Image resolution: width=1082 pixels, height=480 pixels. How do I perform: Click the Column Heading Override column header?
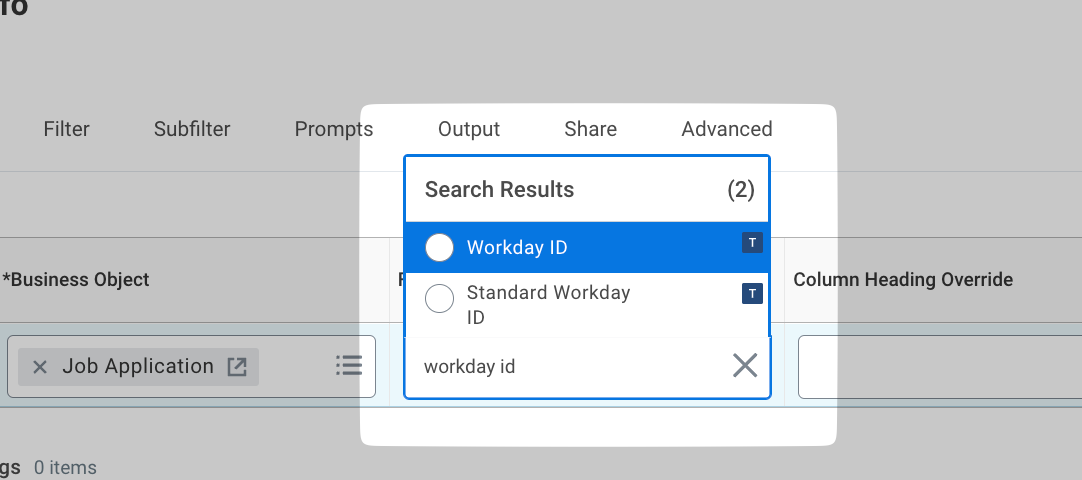tap(903, 280)
